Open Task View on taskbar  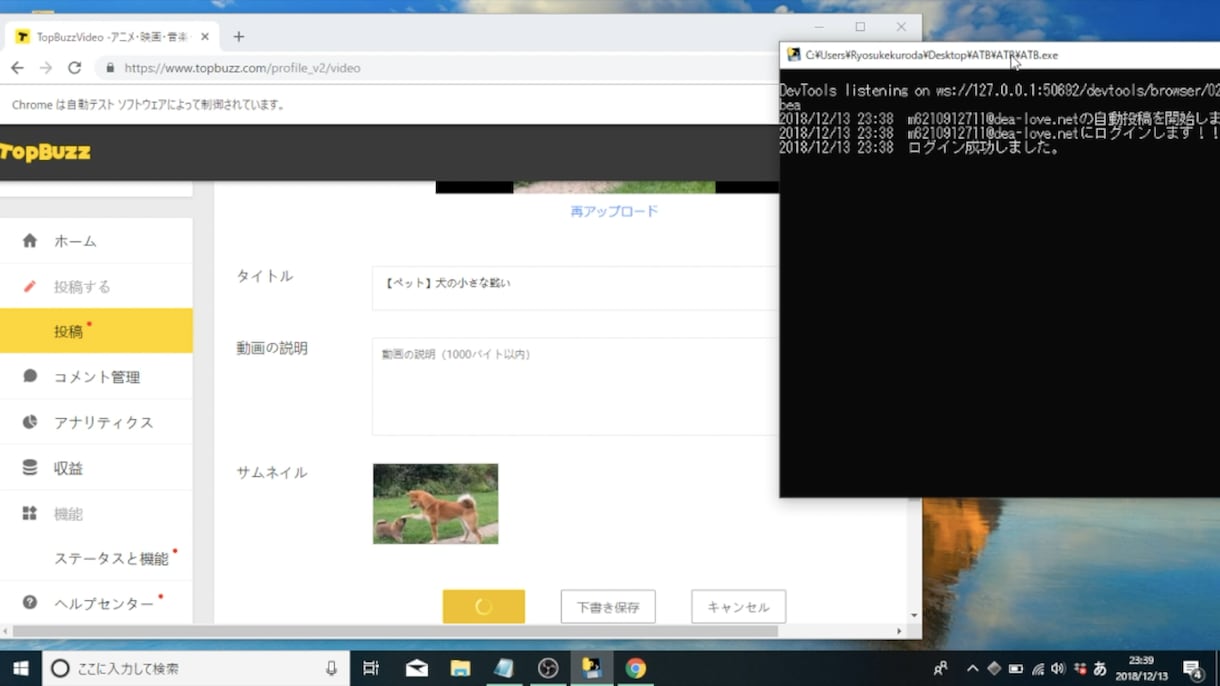(x=371, y=668)
